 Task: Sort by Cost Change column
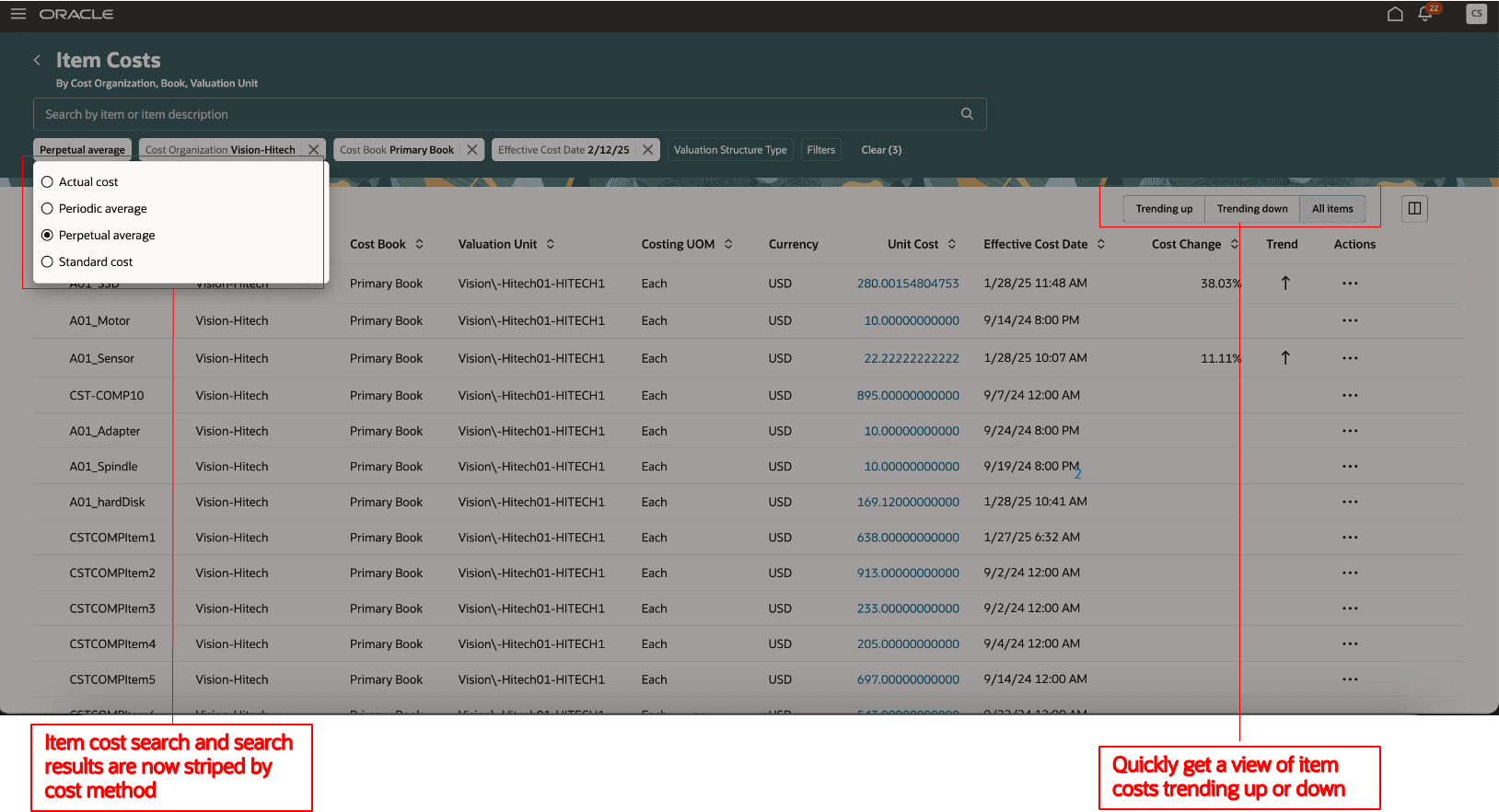(1235, 244)
